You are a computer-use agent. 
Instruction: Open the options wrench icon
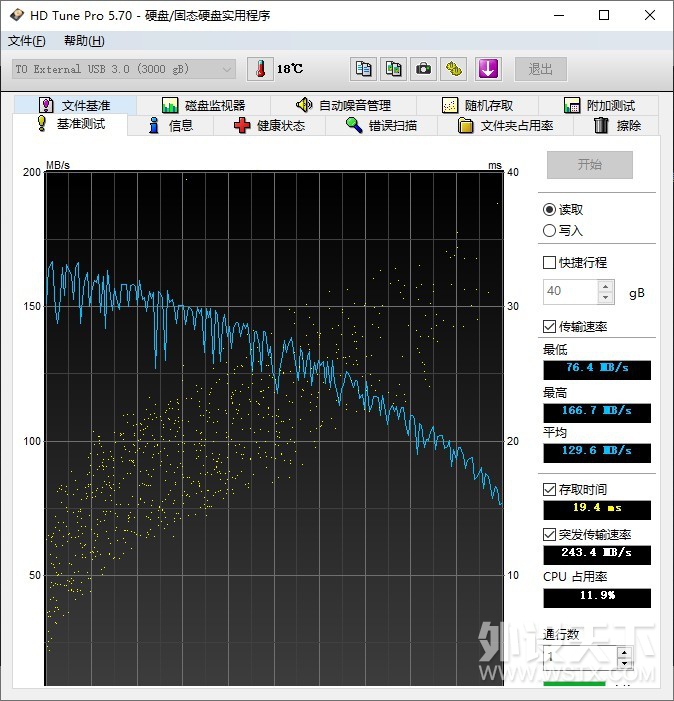click(455, 69)
